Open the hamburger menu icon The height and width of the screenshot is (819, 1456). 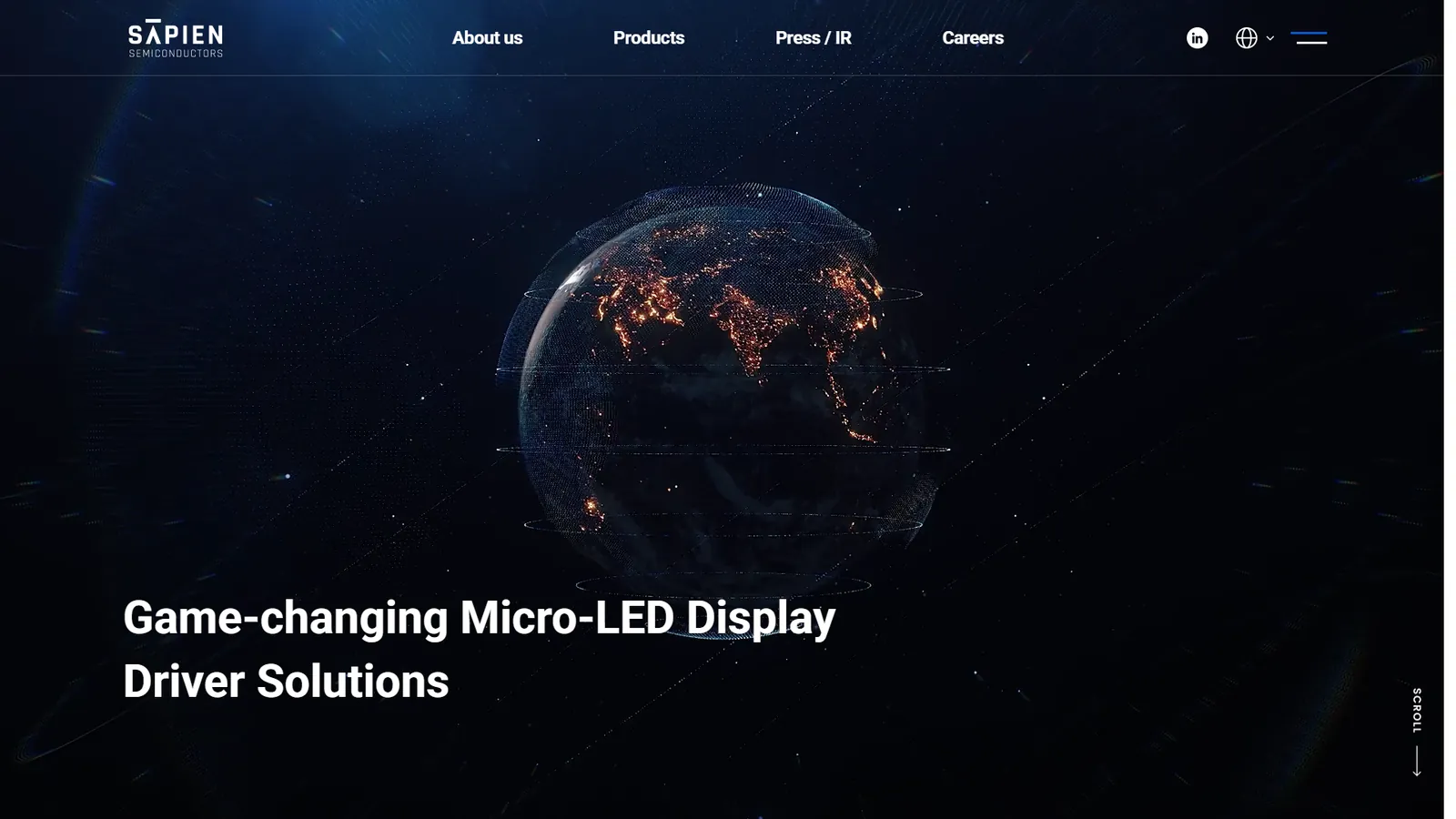pyautogui.click(x=1309, y=38)
